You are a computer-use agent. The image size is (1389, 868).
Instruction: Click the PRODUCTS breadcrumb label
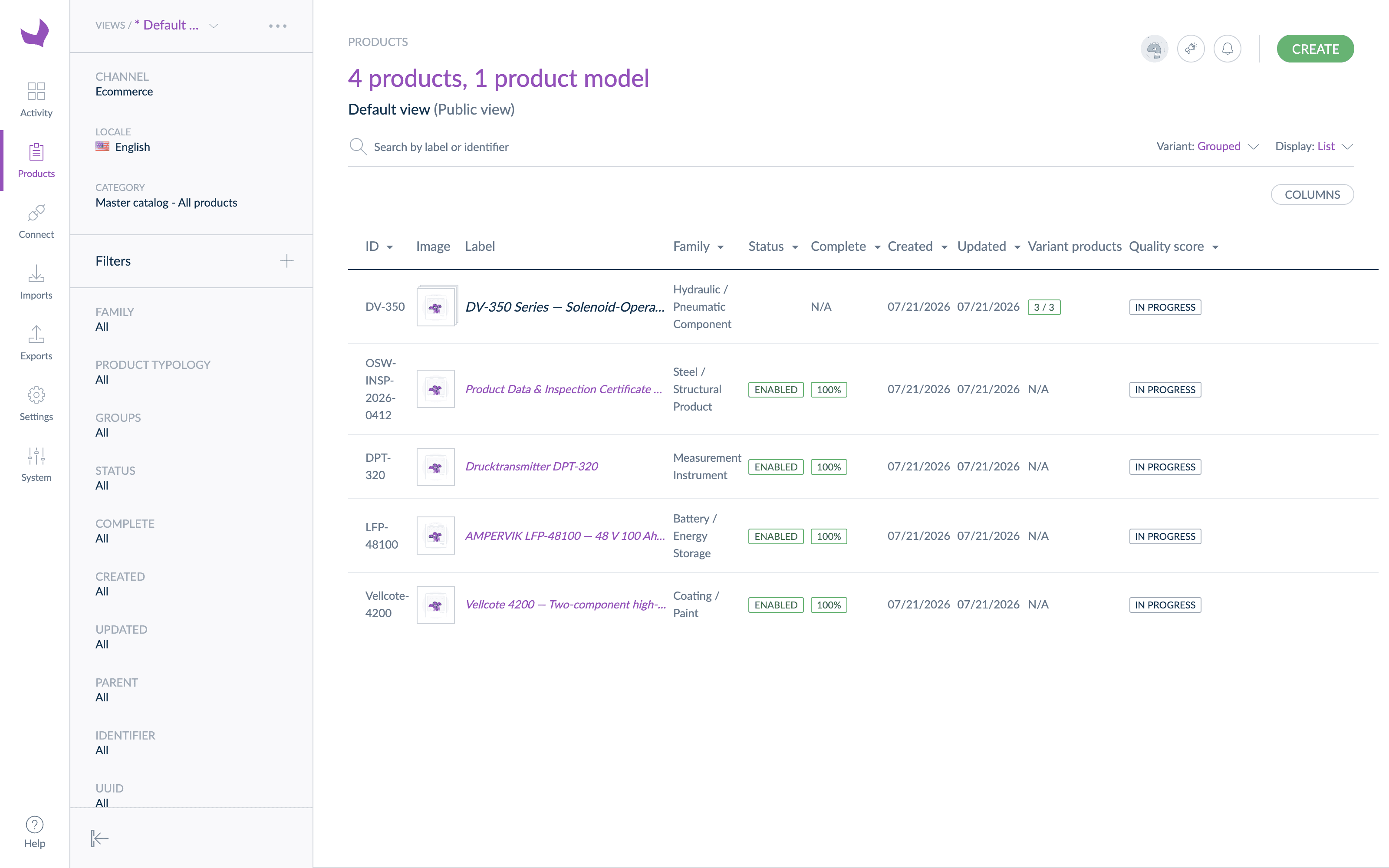click(378, 42)
